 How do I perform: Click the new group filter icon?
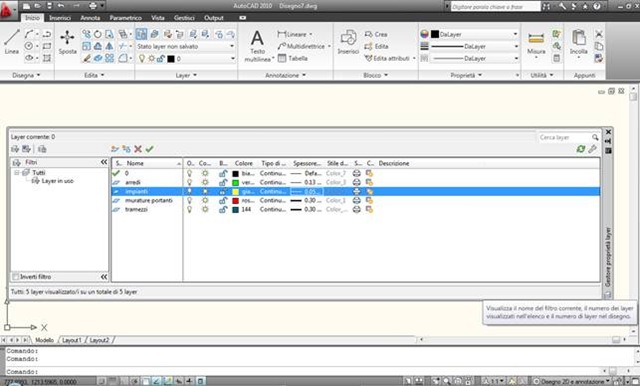pyautogui.click(x=27, y=149)
